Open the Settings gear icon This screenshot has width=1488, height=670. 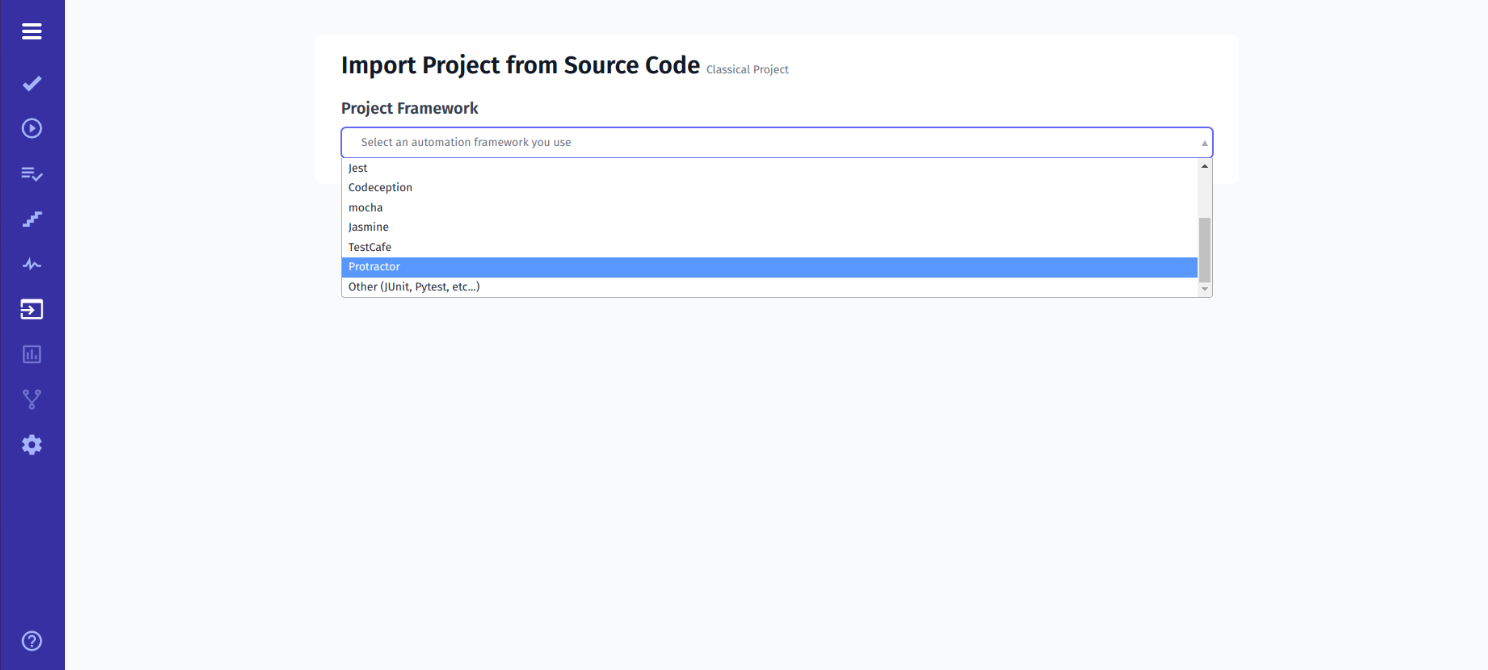click(31, 444)
